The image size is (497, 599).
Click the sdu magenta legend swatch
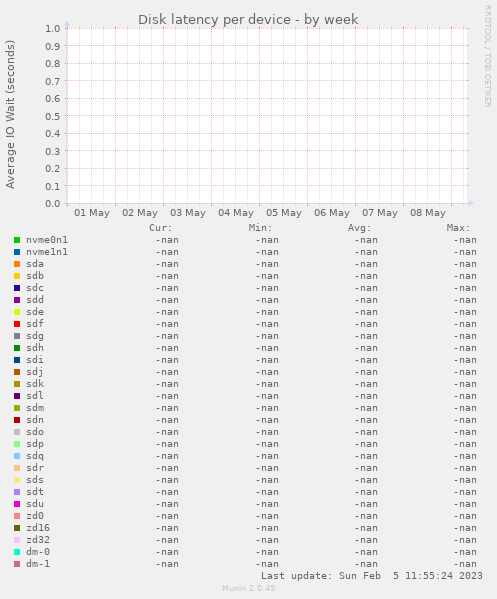coord(17,504)
